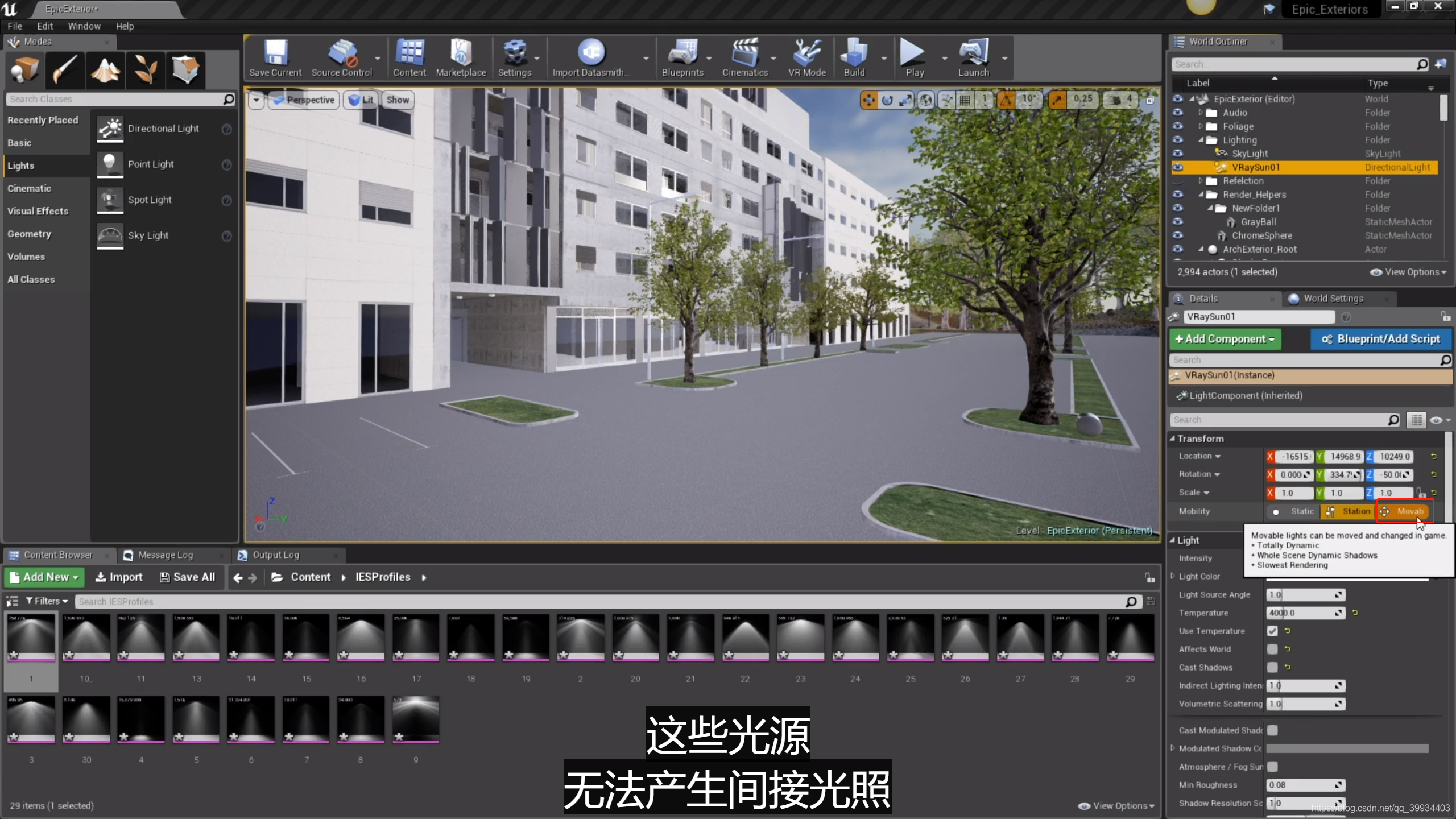Toggle the grid snapping icon in viewport
1456x819 pixels.
[965, 100]
